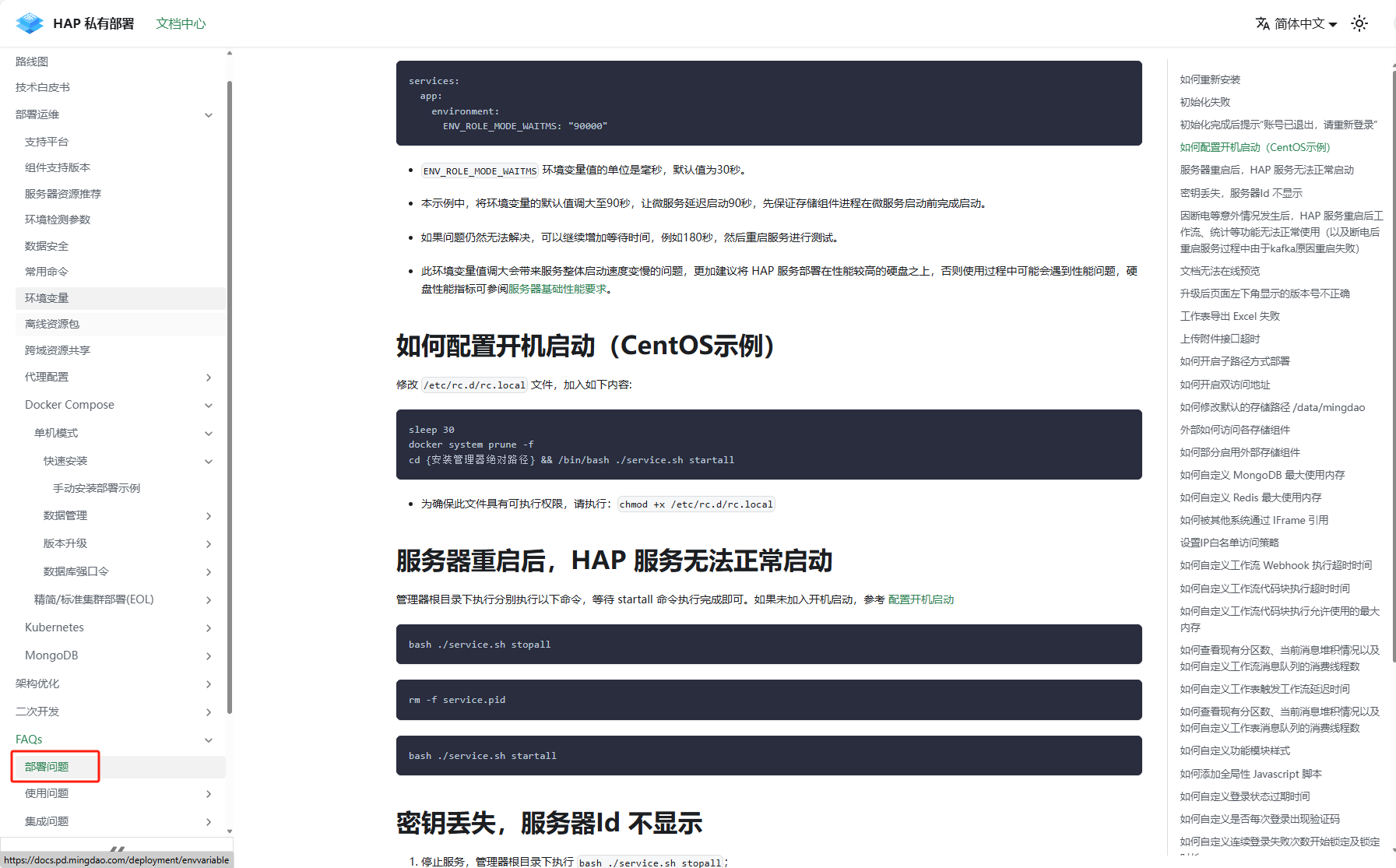Go to HAP 私有部署 home title
The width and height of the screenshot is (1396, 868).
tap(93, 23)
